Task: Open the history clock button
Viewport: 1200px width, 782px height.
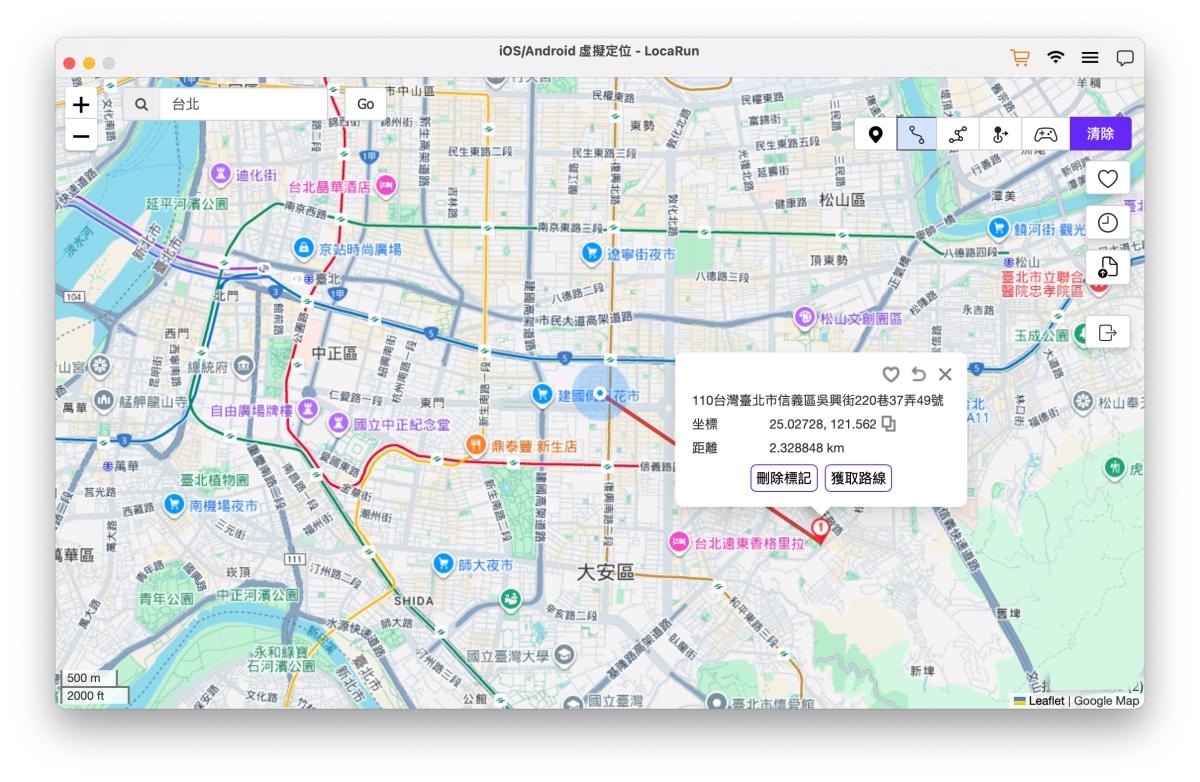Action: click(1108, 223)
